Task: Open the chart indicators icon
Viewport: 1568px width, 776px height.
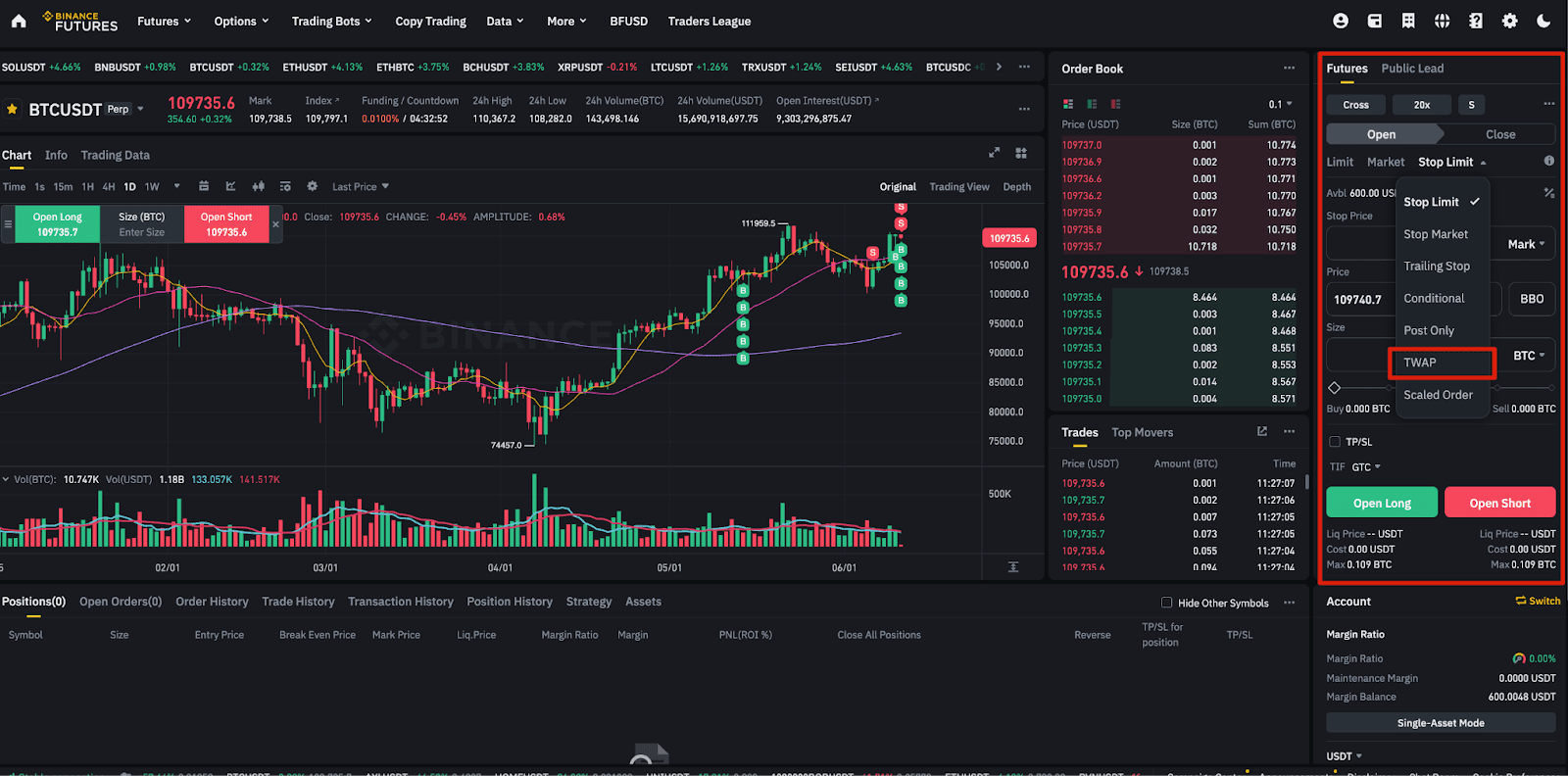Action: point(231,186)
